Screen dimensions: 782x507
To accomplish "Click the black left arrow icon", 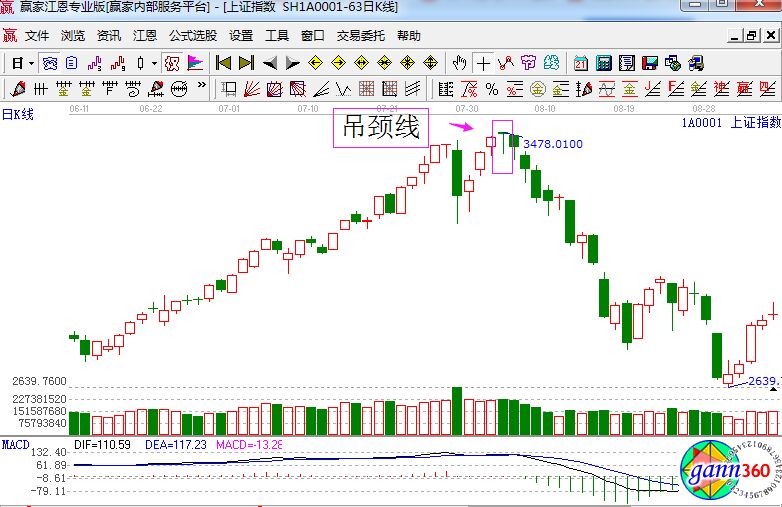I will coord(269,63).
